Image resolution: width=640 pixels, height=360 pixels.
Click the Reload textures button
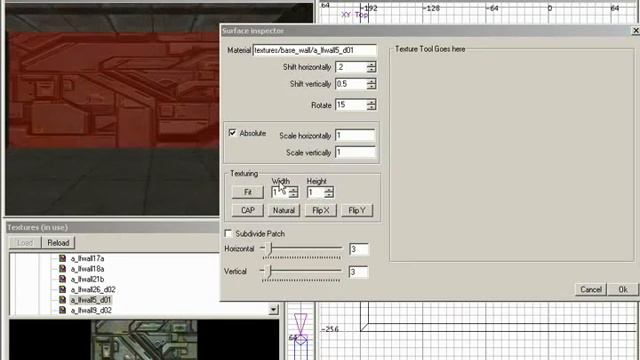(x=58, y=242)
